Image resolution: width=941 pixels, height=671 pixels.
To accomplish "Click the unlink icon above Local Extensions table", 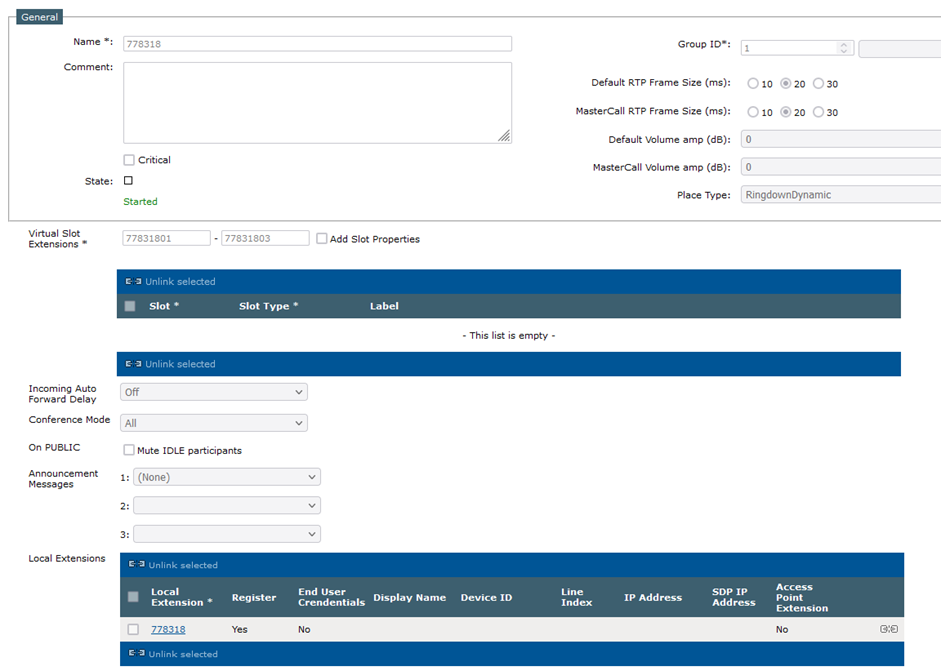I will click(137, 564).
